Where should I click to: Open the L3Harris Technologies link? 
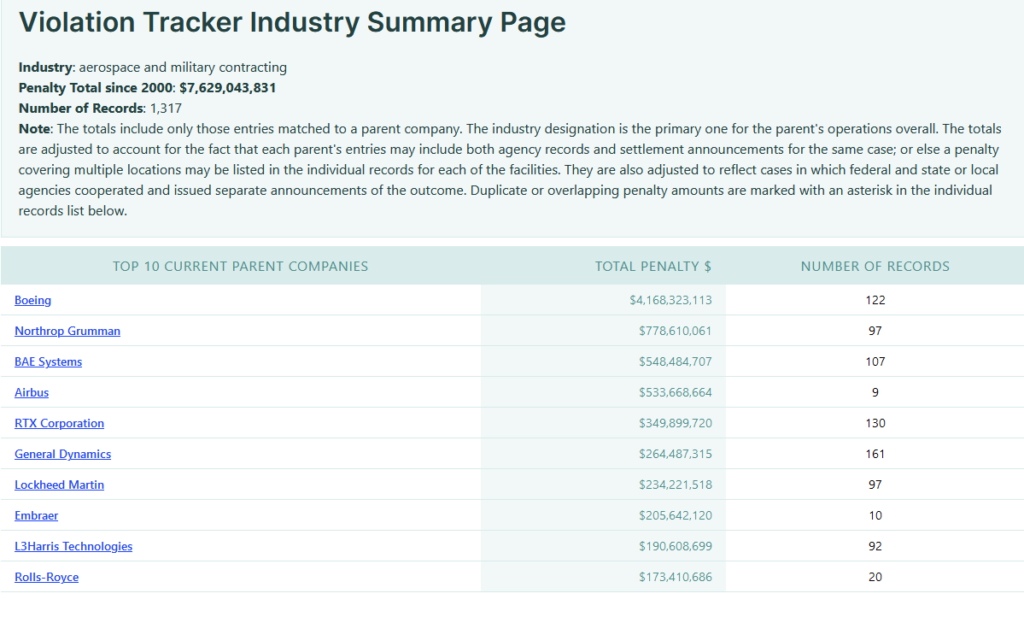point(73,547)
